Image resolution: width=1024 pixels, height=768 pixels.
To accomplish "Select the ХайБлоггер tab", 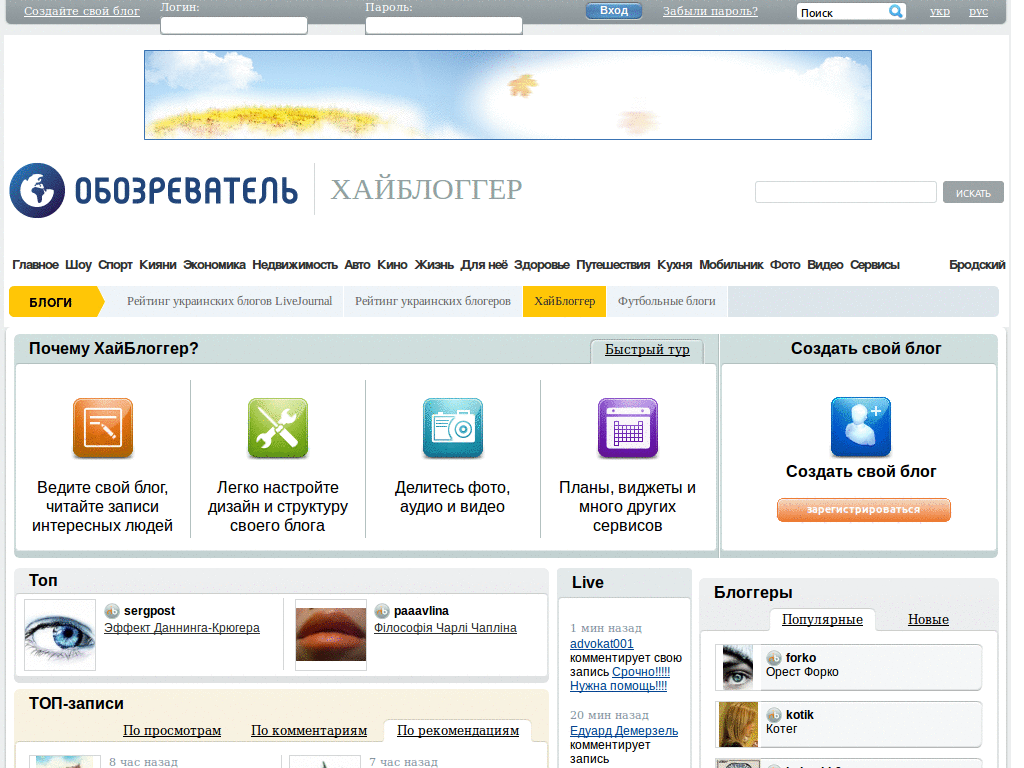I will point(564,301).
